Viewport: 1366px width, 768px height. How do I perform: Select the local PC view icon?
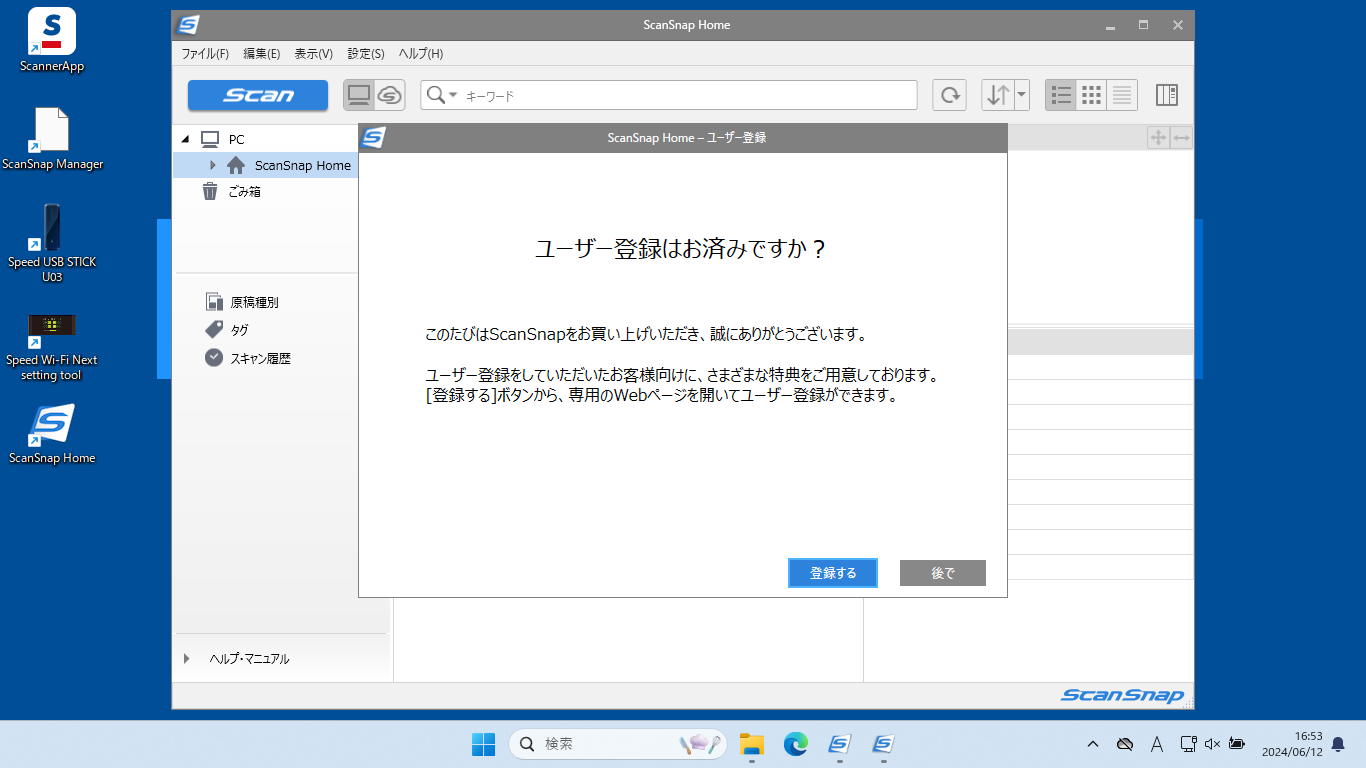[359, 95]
